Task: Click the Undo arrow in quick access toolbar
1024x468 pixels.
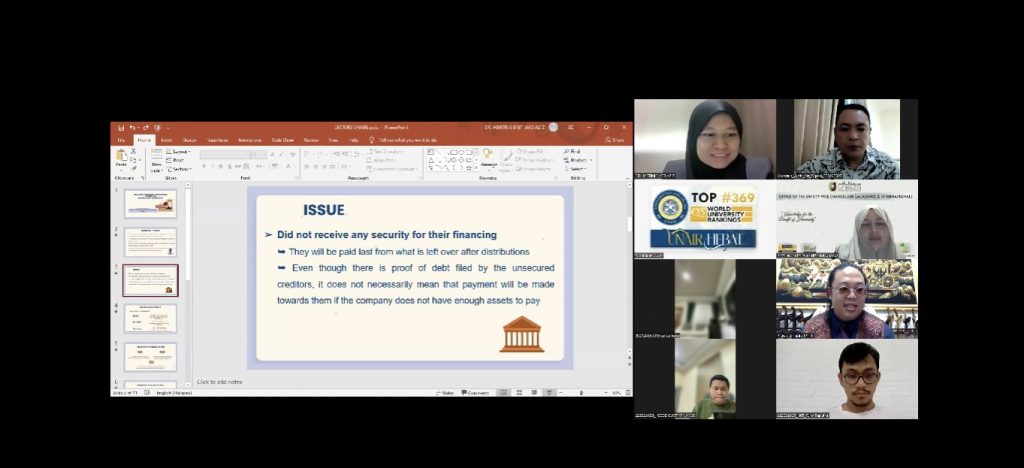Action: [133, 128]
